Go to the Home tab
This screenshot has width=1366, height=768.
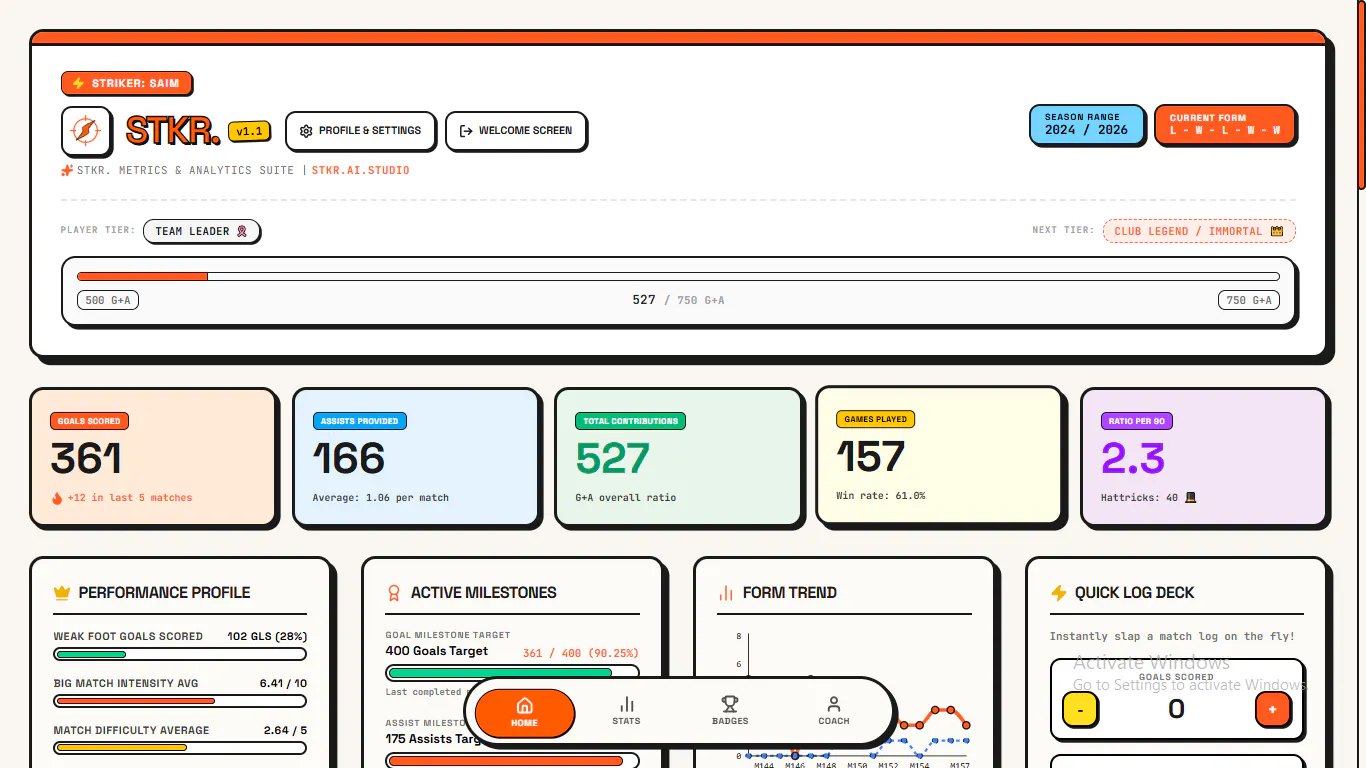(x=525, y=713)
